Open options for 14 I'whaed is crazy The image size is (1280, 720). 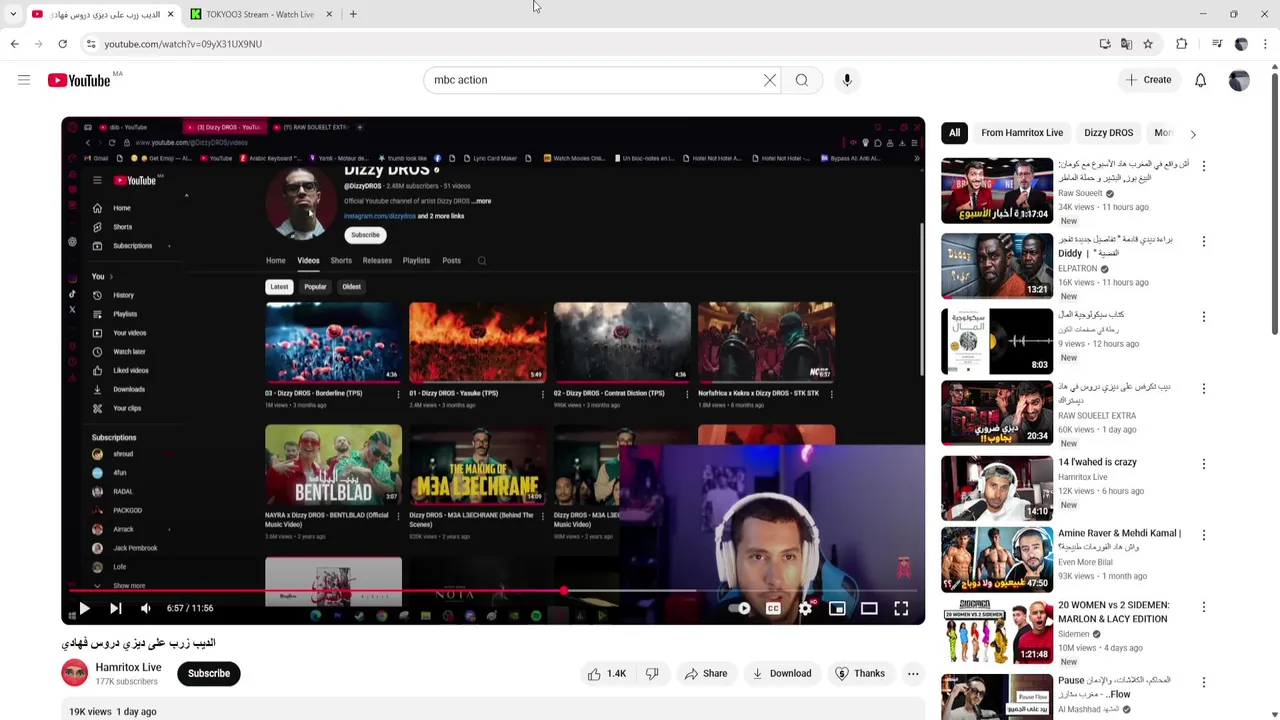(x=1203, y=464)
